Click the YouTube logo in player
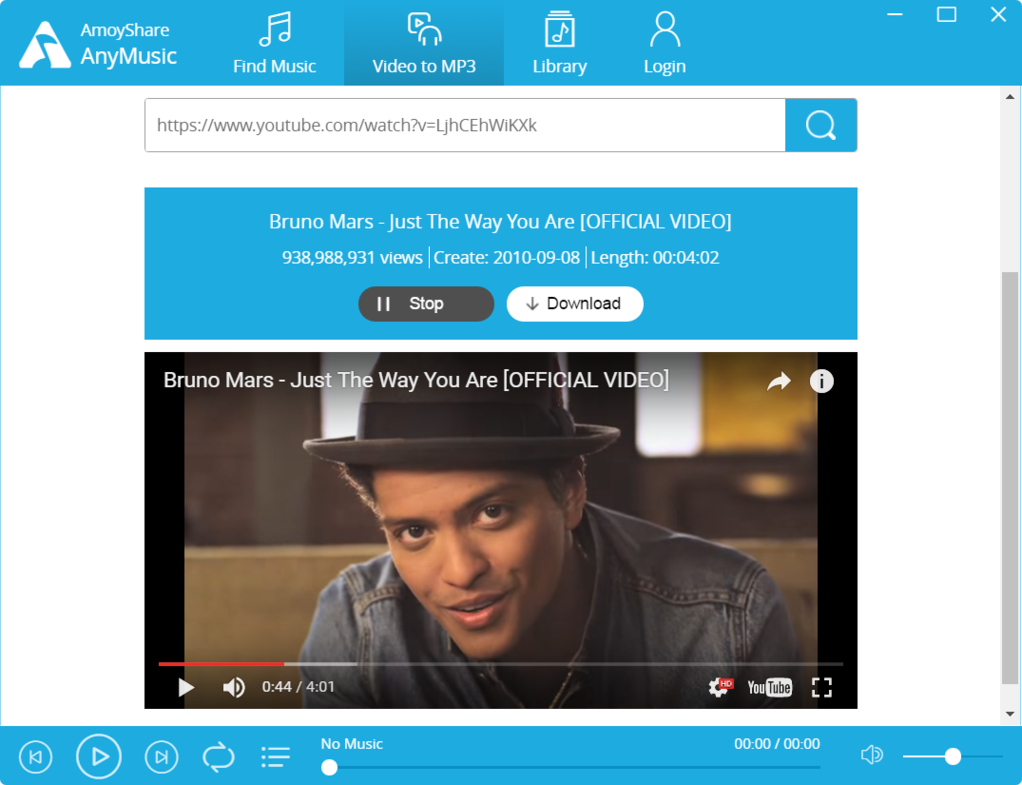The width and height of the screenshot is (1022, 785). pyautogui.click(x=769, y=687)
